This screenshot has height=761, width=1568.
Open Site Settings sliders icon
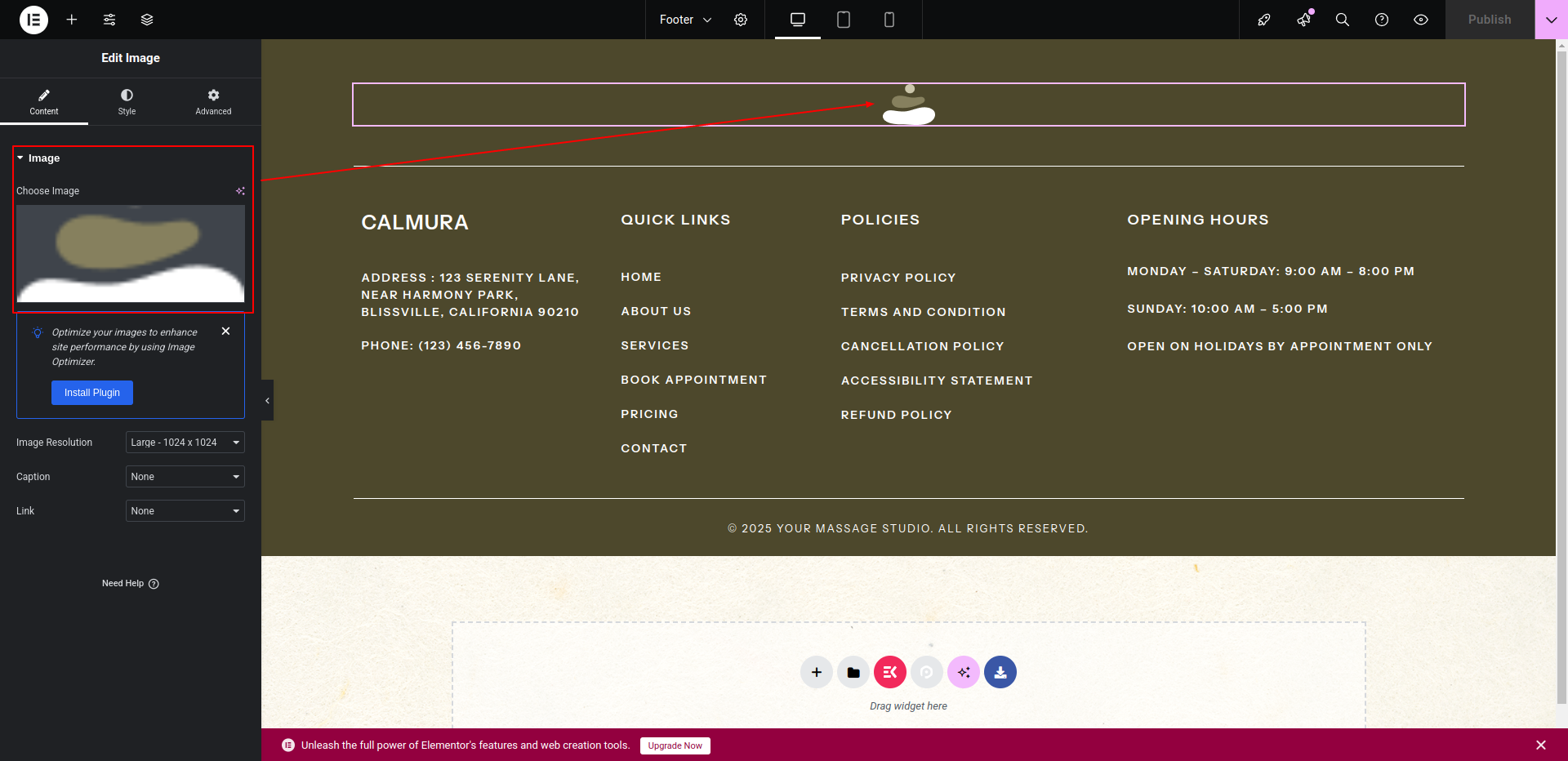(x=109, y=20)
